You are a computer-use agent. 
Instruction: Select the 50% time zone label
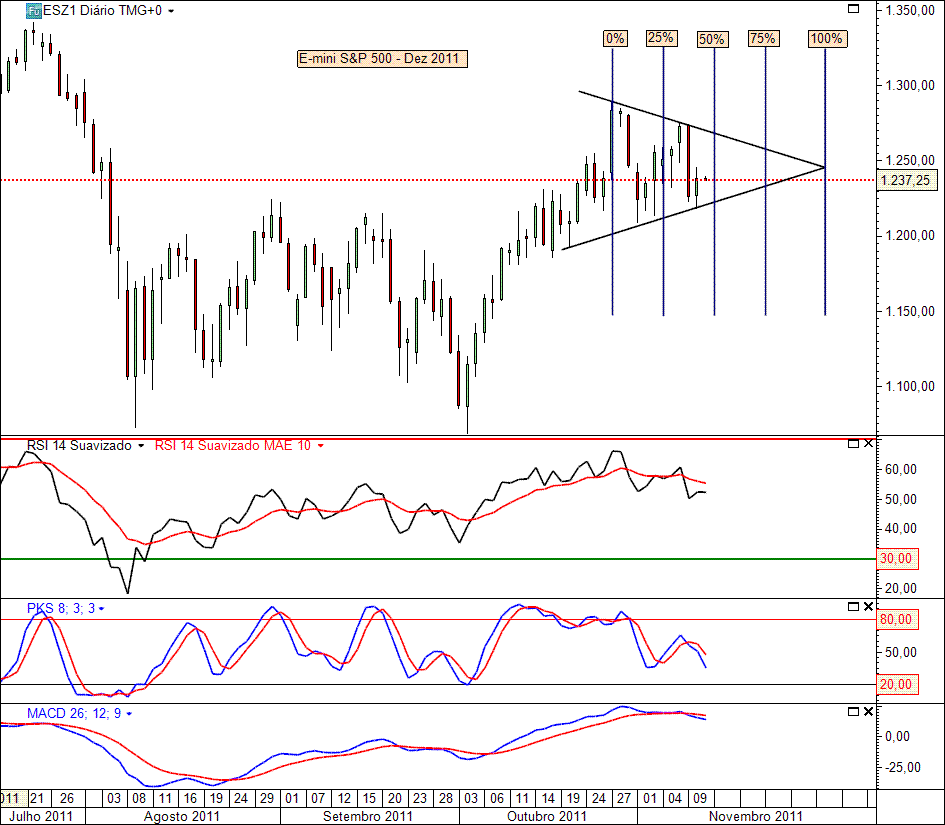(712, 40)
